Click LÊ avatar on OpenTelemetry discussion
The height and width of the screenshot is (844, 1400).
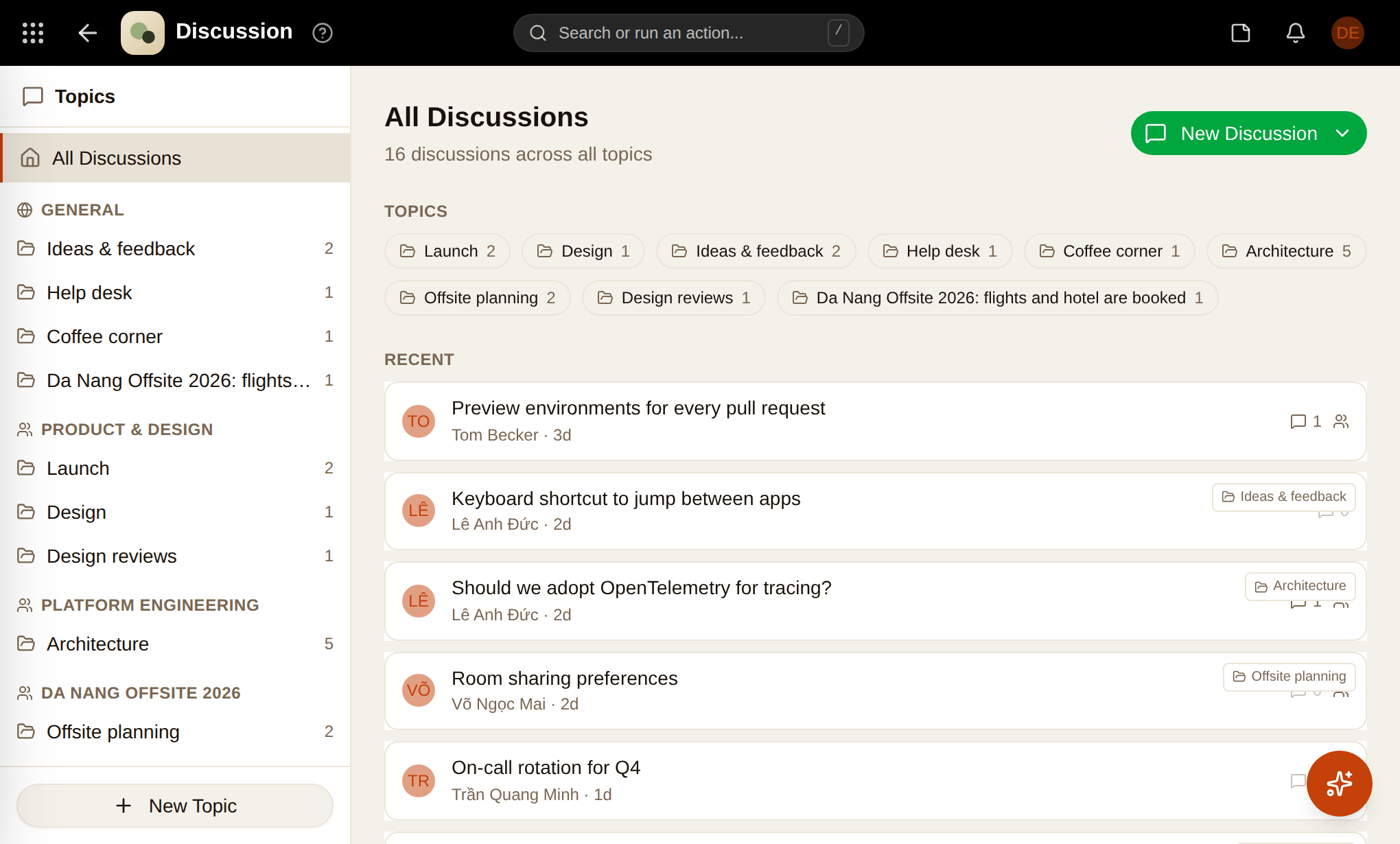419,601
